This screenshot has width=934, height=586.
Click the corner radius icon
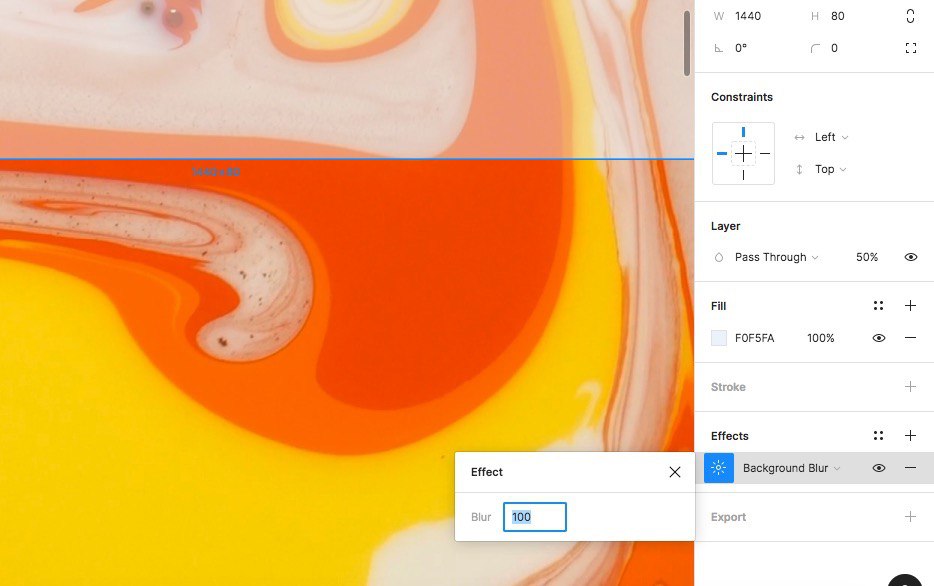(815, 48)
